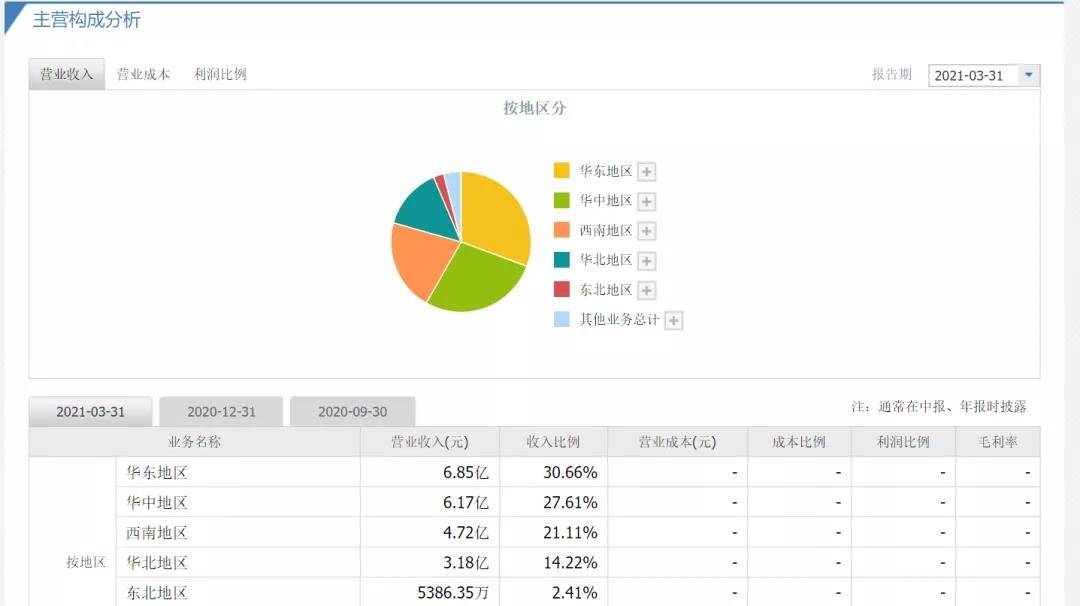
Task: Open the 利润比例 tab
Action: click(x=220, y=74)
